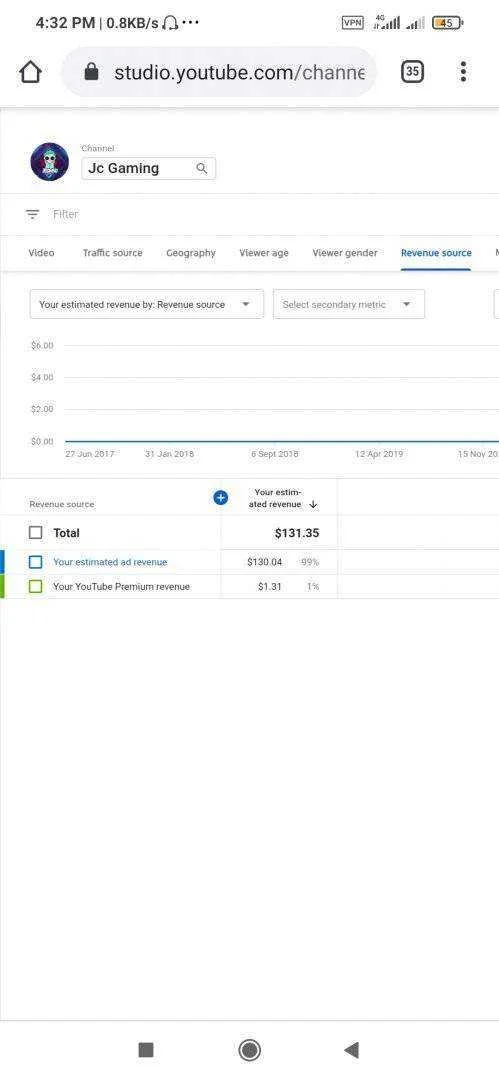The width and height of the screenshot is (499, 1080).
Task: Tap the Android back triangle button
Action: [352, 1050]
